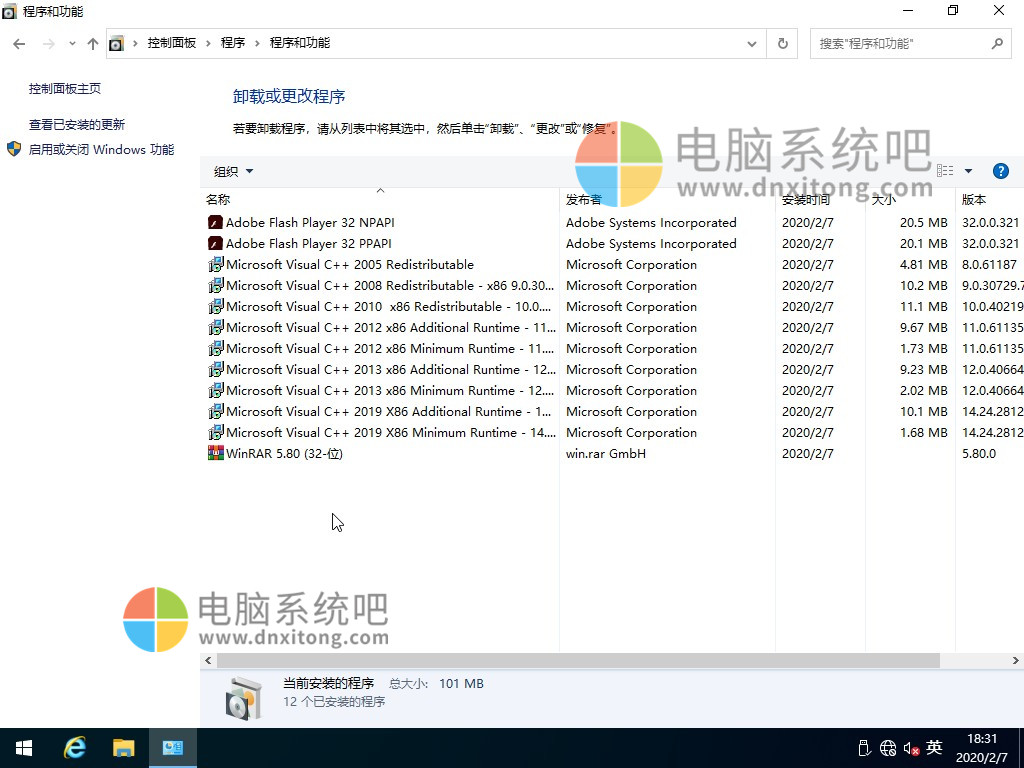Viewport: 1024px width, 768px height.
Task: Click the horizontal scrollbar right arrow
Action: pos(1016,661)
